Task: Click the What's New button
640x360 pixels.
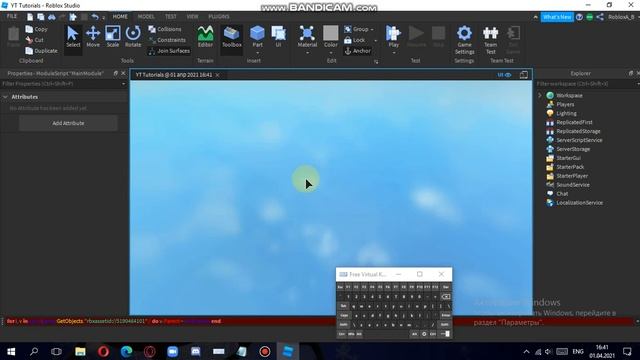Action: click(557, 17)
